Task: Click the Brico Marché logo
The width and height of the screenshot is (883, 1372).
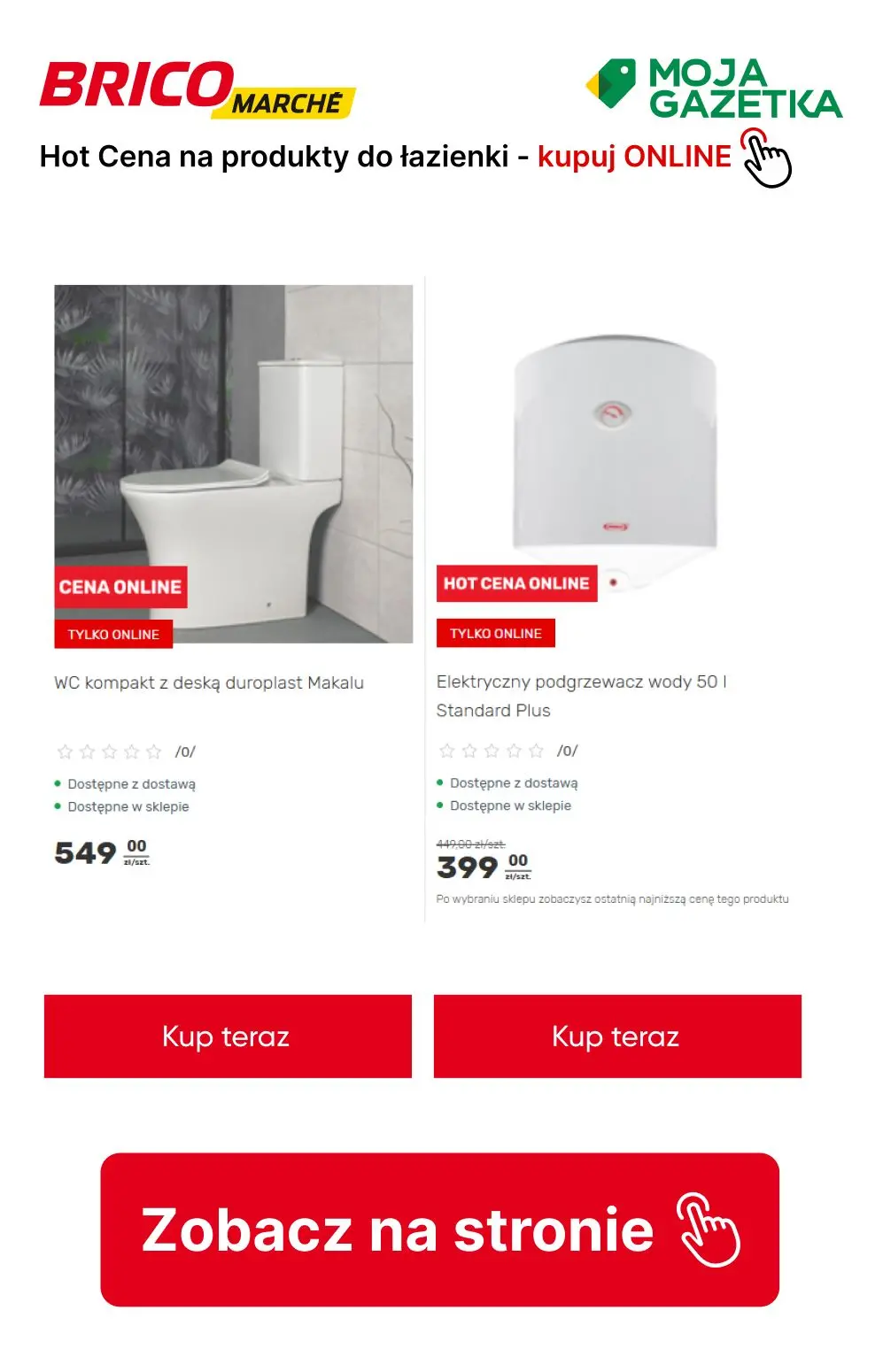Action: (x=198, y=89)
